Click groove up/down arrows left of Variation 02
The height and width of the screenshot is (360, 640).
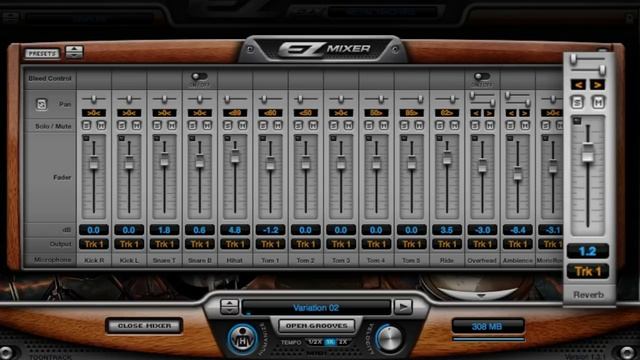[230, 307]
